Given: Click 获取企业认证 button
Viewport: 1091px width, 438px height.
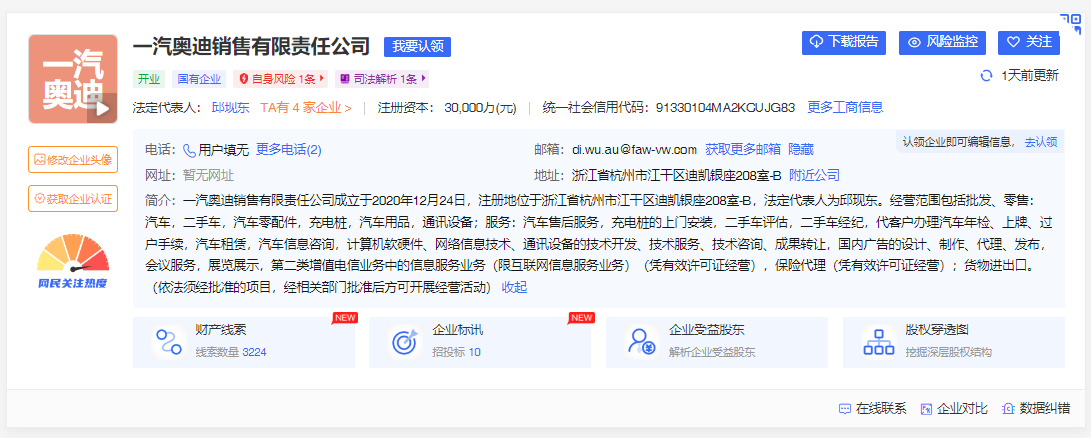Looking at the screenshot, I should coord(73,198).
